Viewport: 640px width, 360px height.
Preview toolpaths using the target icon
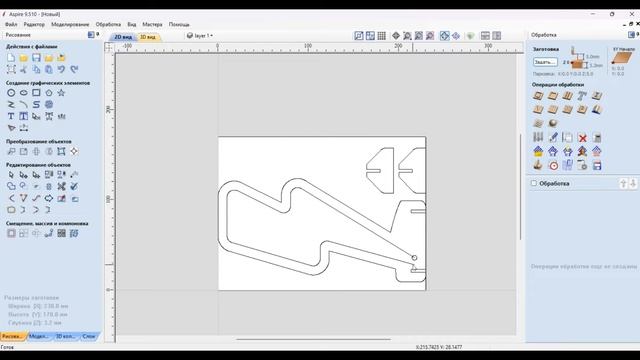(553, 166)
